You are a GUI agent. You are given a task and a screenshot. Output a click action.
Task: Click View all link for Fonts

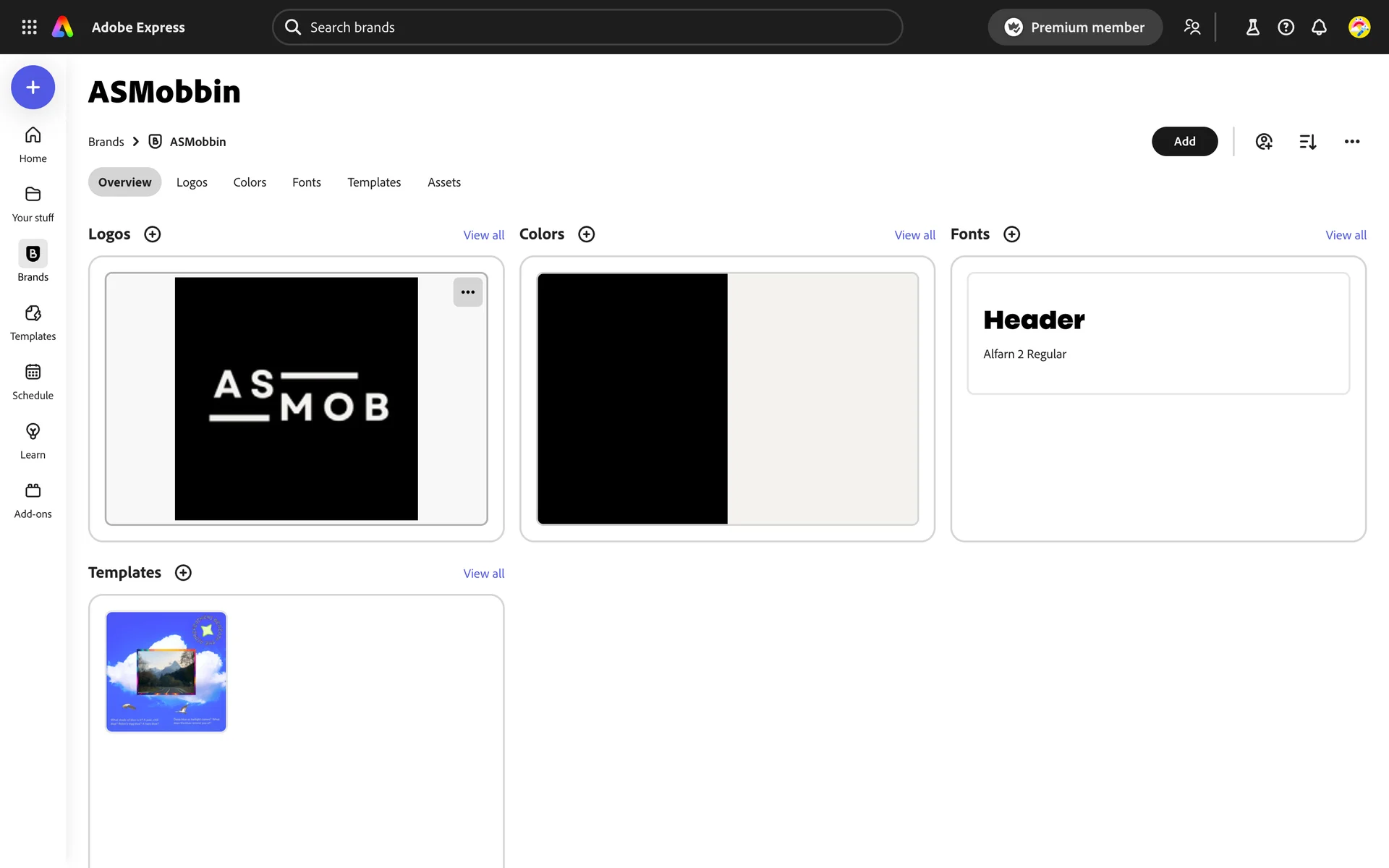pyautogui.click(x=1346, y=235)
